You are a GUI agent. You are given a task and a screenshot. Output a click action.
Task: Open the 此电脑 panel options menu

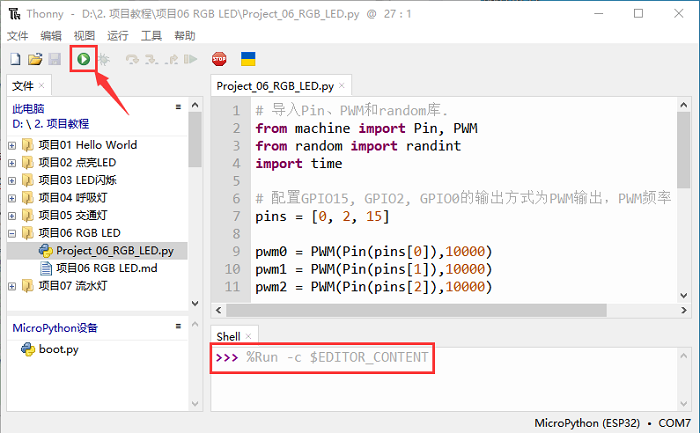click(x=178, y=106)
